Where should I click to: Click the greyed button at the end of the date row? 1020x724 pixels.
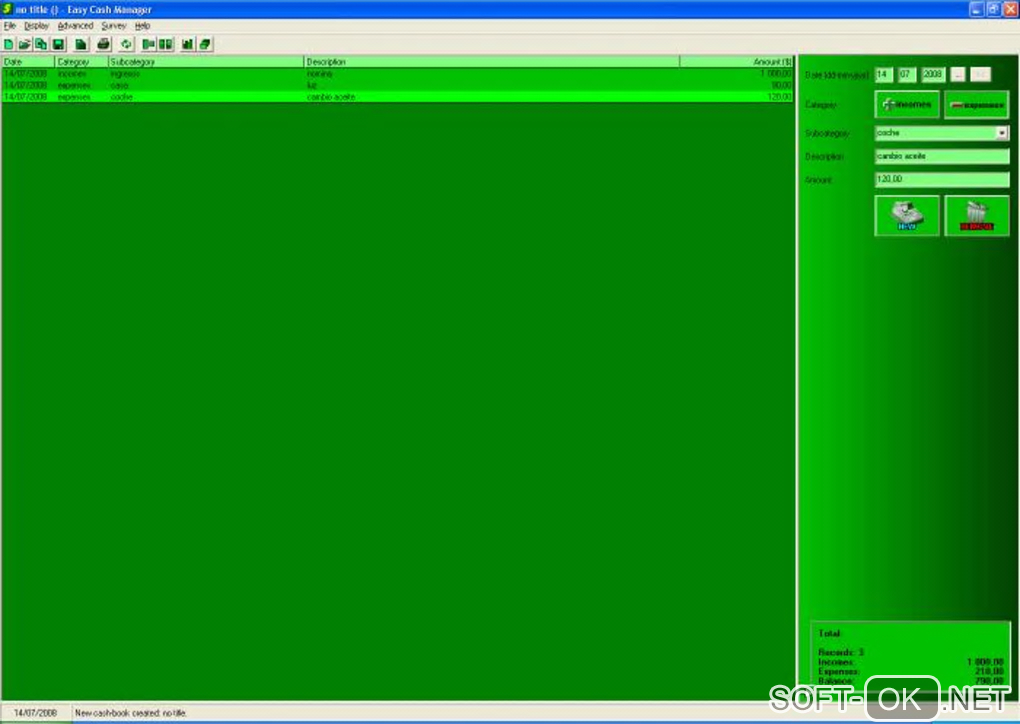coord(980,74)
